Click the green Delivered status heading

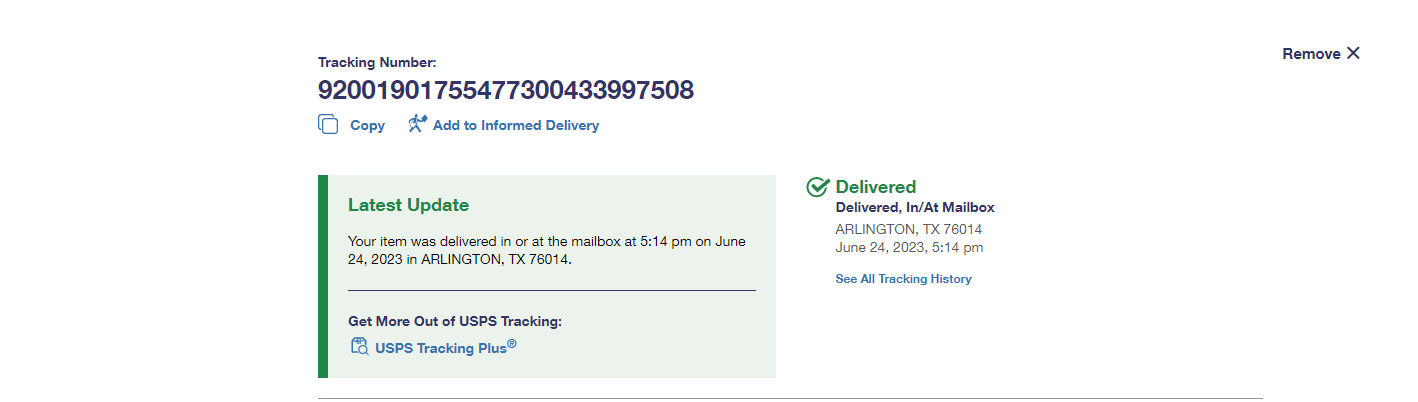(875, 187)
